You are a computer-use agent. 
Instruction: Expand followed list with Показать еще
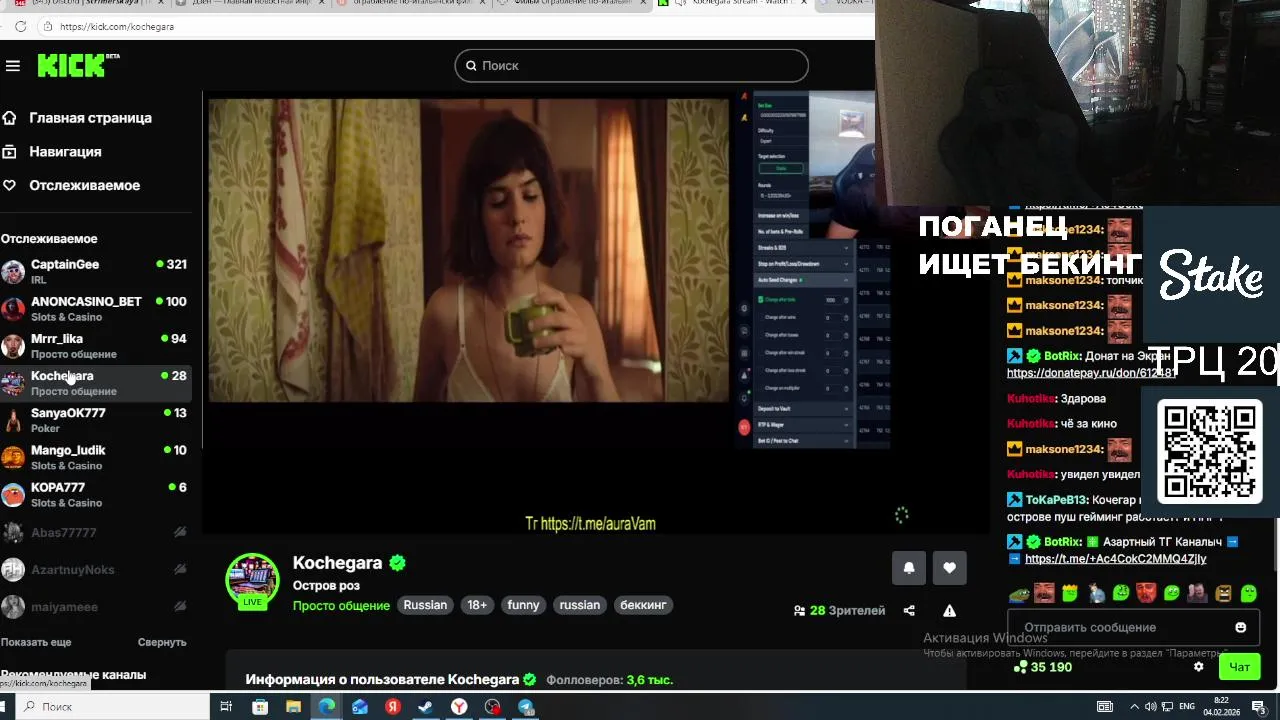click(x=36, y=642)
